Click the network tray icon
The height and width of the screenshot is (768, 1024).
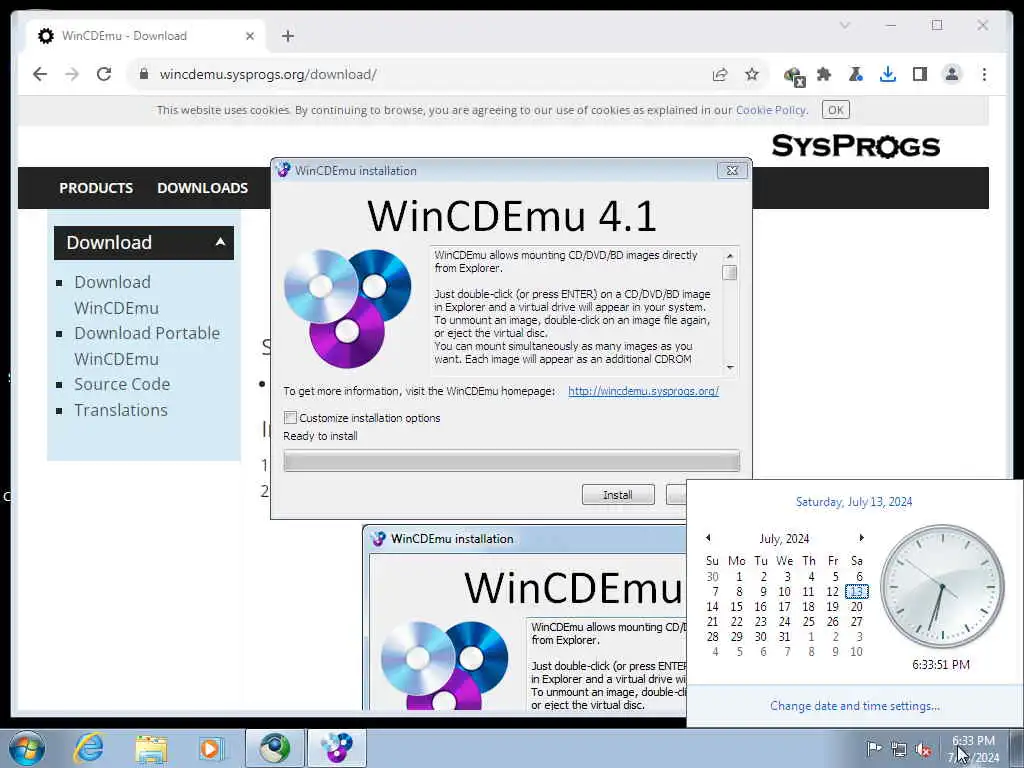[x=899, y=749]
